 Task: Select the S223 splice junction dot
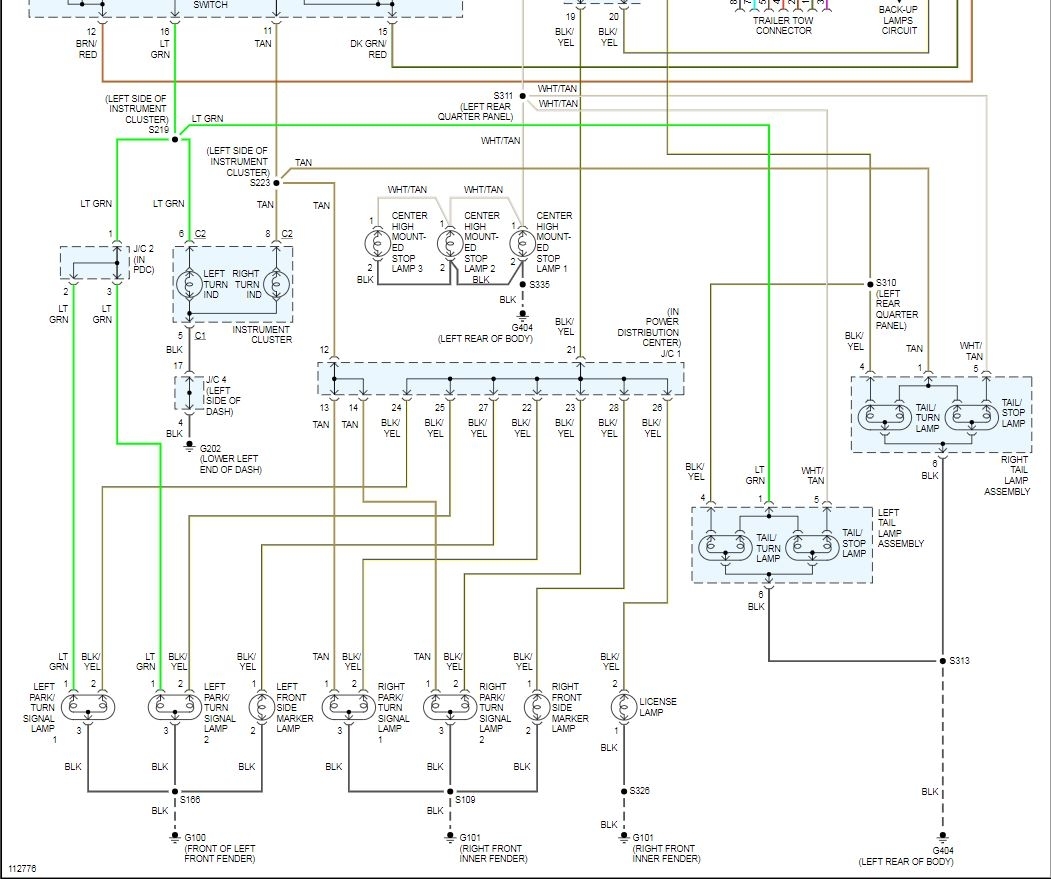coord(276,182)
